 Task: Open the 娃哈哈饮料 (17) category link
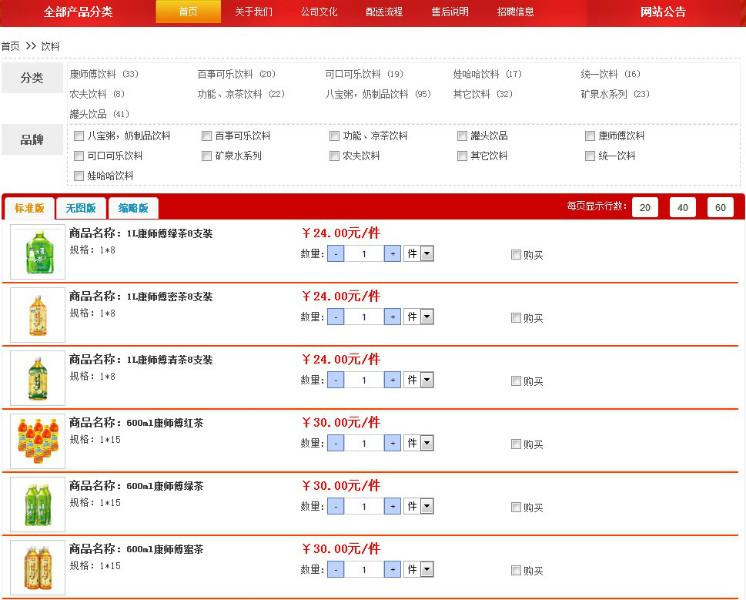[x=487, y=74]
